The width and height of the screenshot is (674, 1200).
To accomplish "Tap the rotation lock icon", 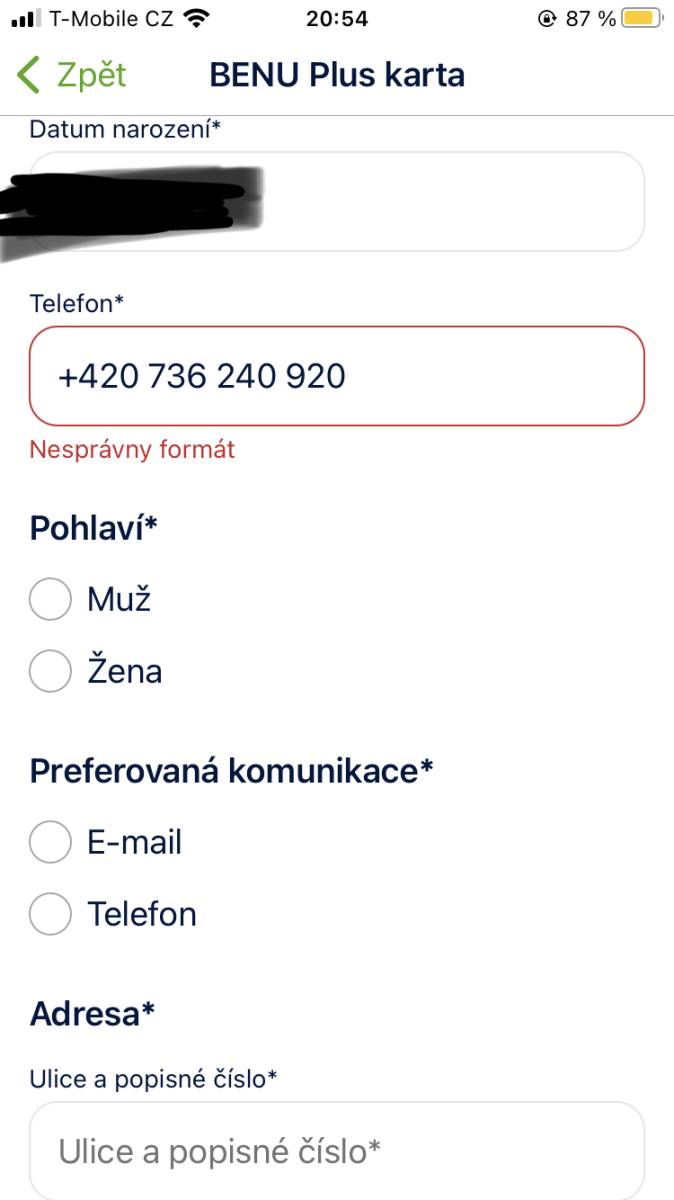I will tap(546, 18).
